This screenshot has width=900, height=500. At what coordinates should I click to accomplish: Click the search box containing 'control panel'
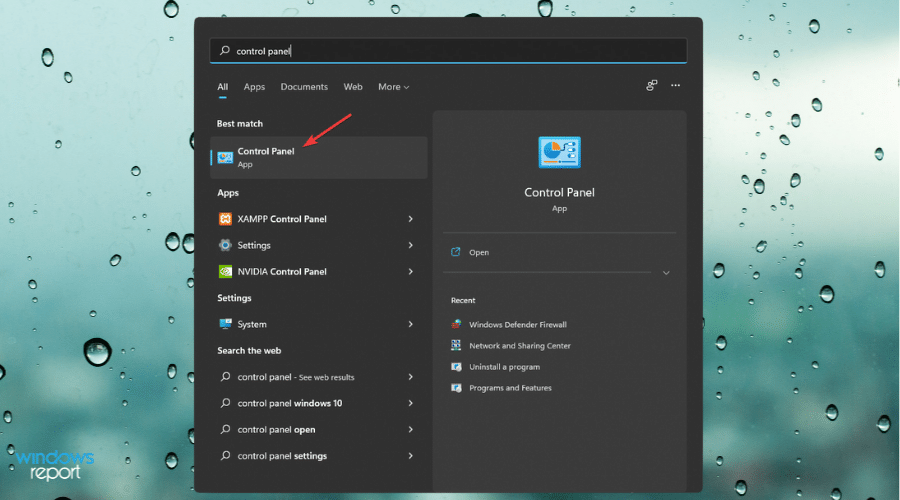(x=448, y=51)
